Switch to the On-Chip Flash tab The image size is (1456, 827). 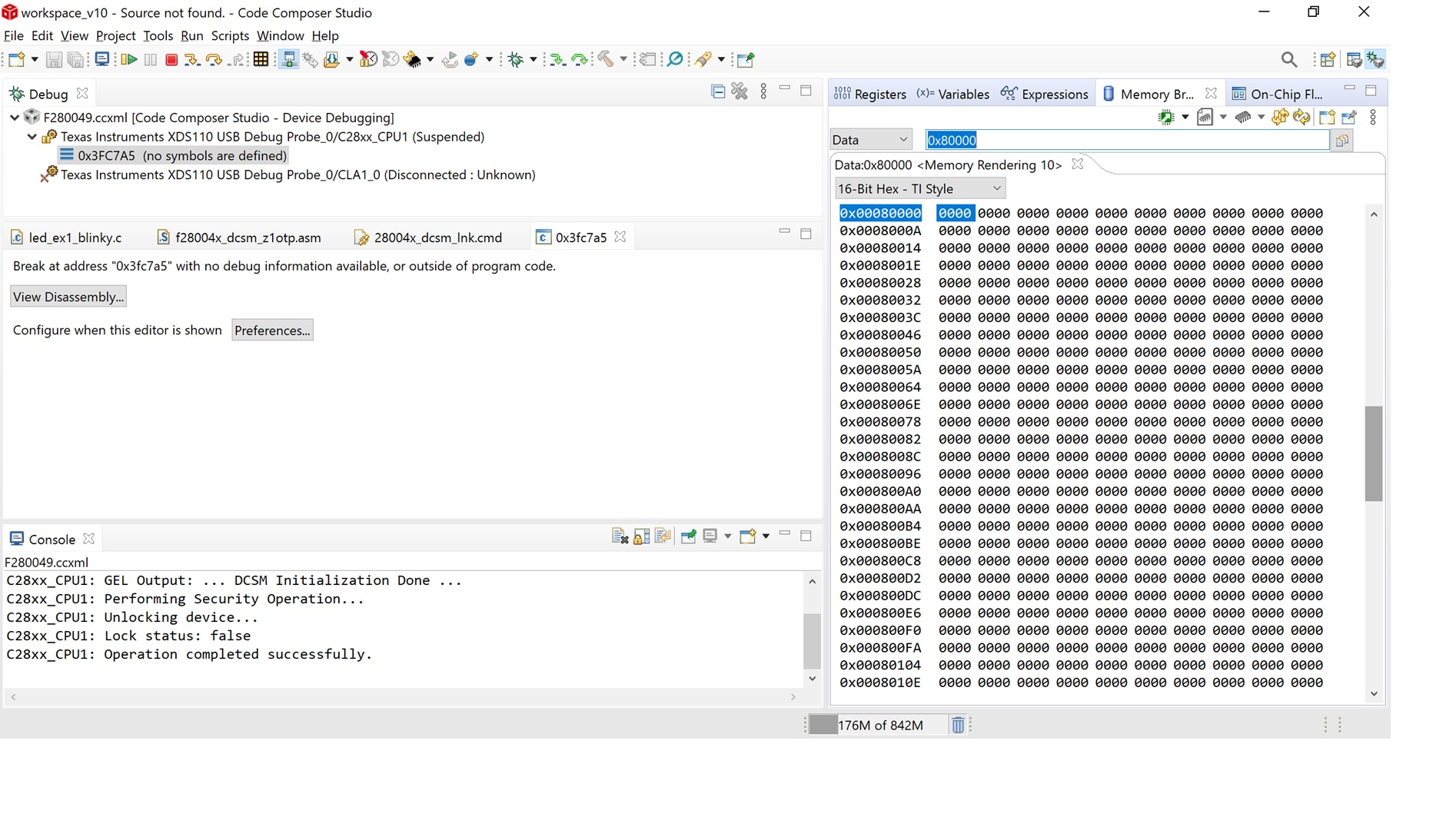pos(1278,94)
